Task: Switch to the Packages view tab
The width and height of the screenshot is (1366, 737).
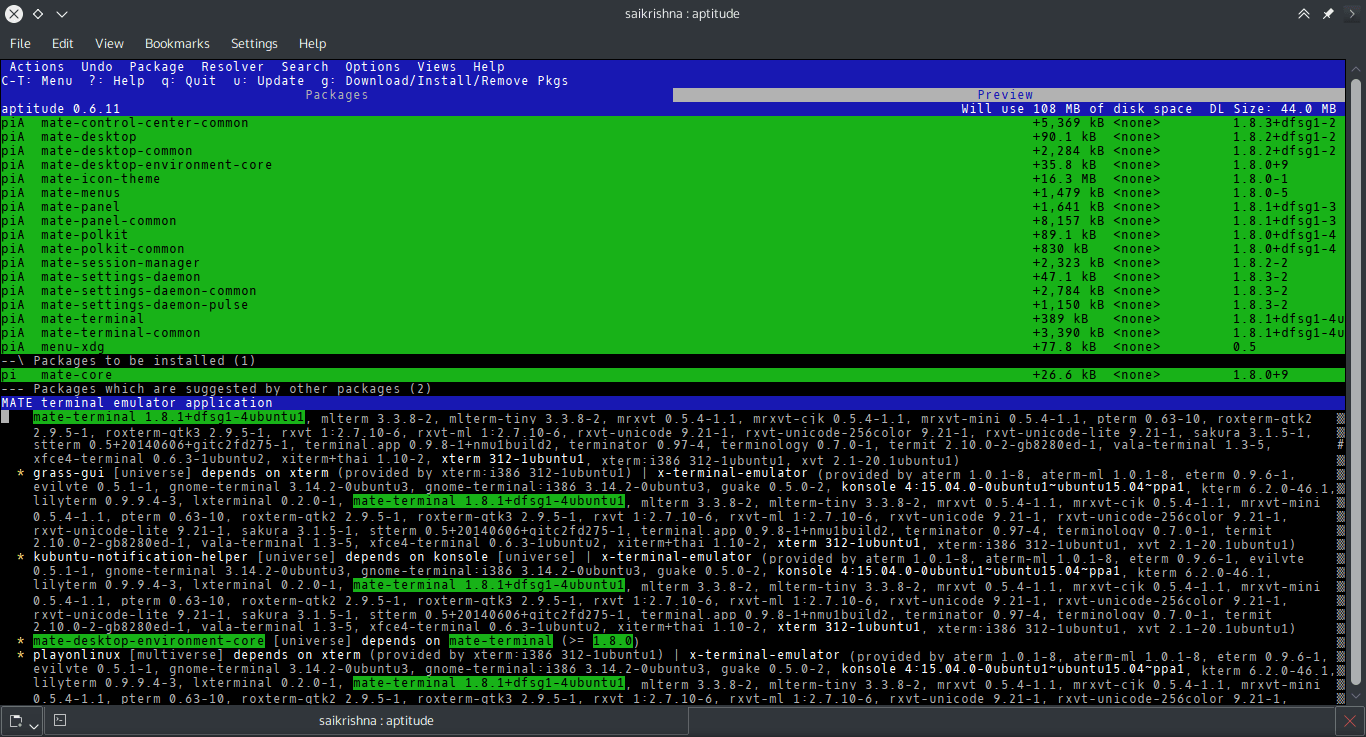Action: pyautogui.click(x=336, y=95)
